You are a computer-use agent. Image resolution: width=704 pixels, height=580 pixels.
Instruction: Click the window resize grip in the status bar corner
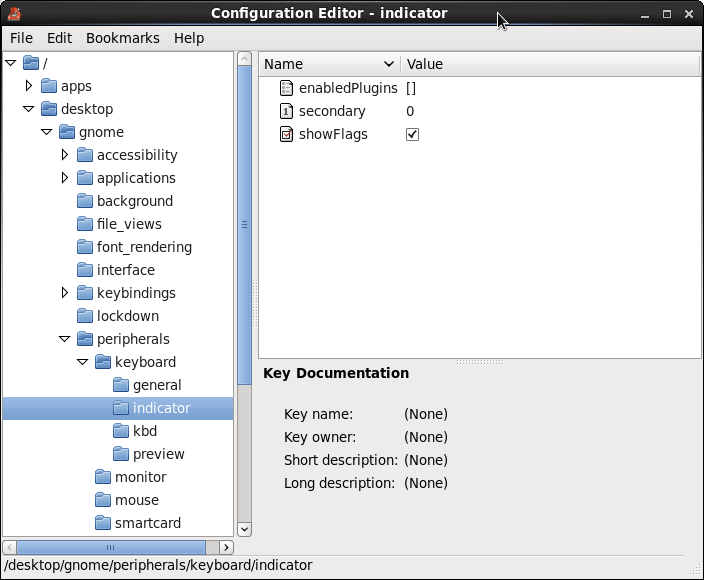pyautogui.click(x=695, y=570)
